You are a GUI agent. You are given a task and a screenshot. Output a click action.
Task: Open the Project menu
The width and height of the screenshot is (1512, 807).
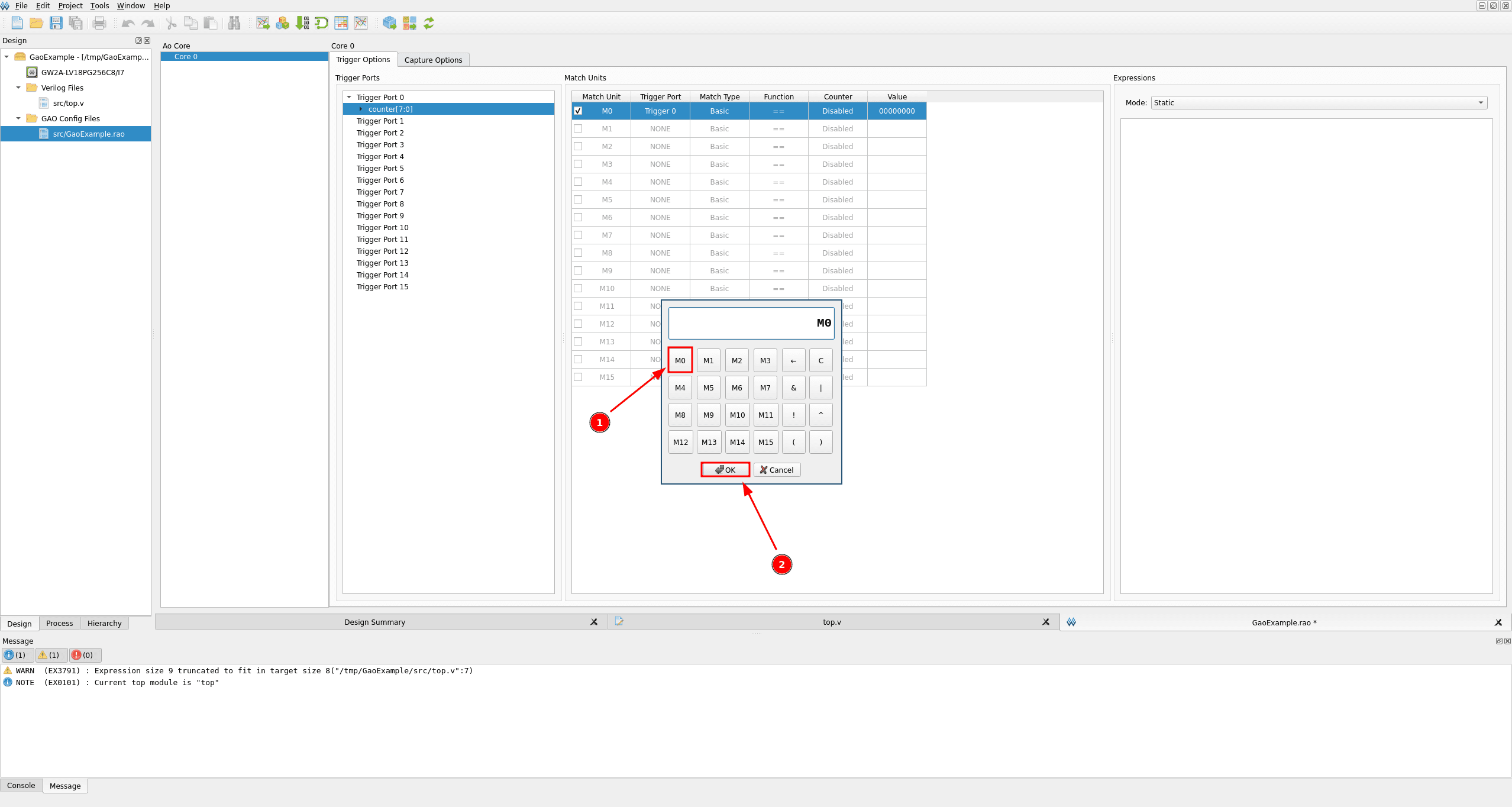[70, 5]
